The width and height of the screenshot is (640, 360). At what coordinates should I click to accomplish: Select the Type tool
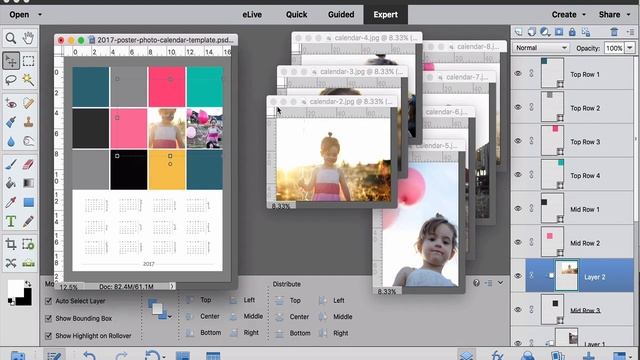pyautogui.click(x=11, y=222)
